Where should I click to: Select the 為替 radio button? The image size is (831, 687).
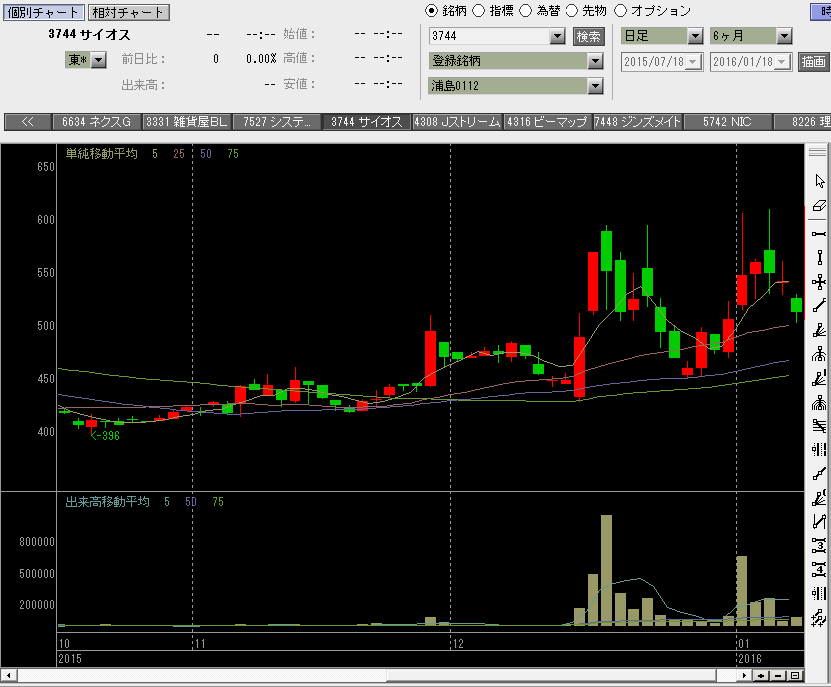click(525, 11)
